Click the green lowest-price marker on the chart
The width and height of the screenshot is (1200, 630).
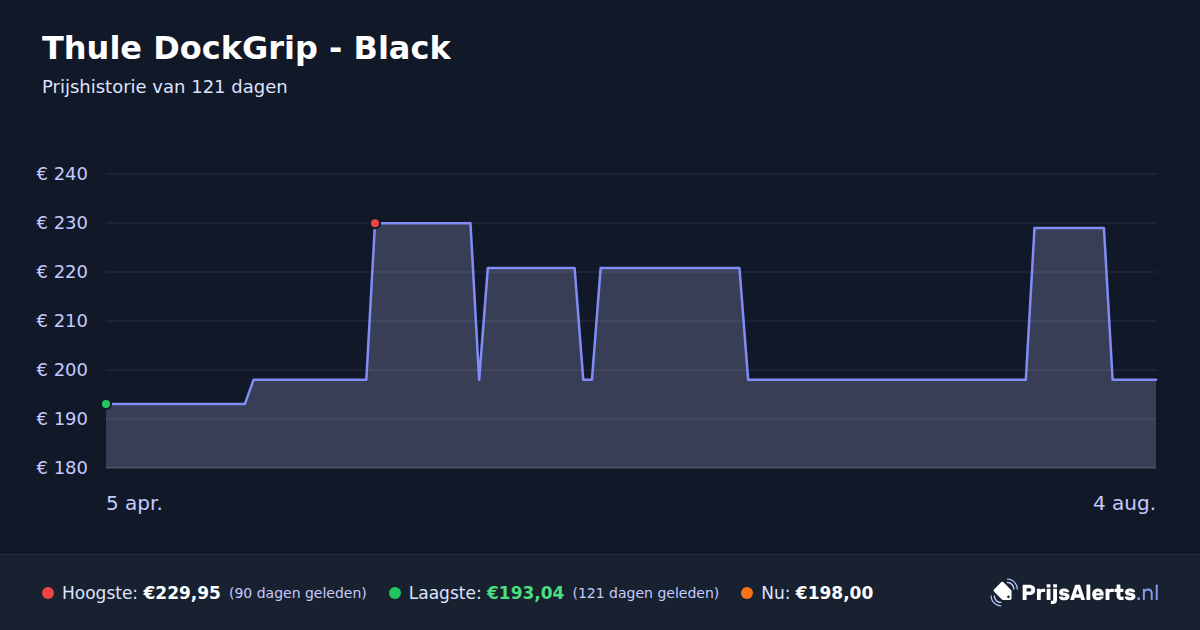106,404
